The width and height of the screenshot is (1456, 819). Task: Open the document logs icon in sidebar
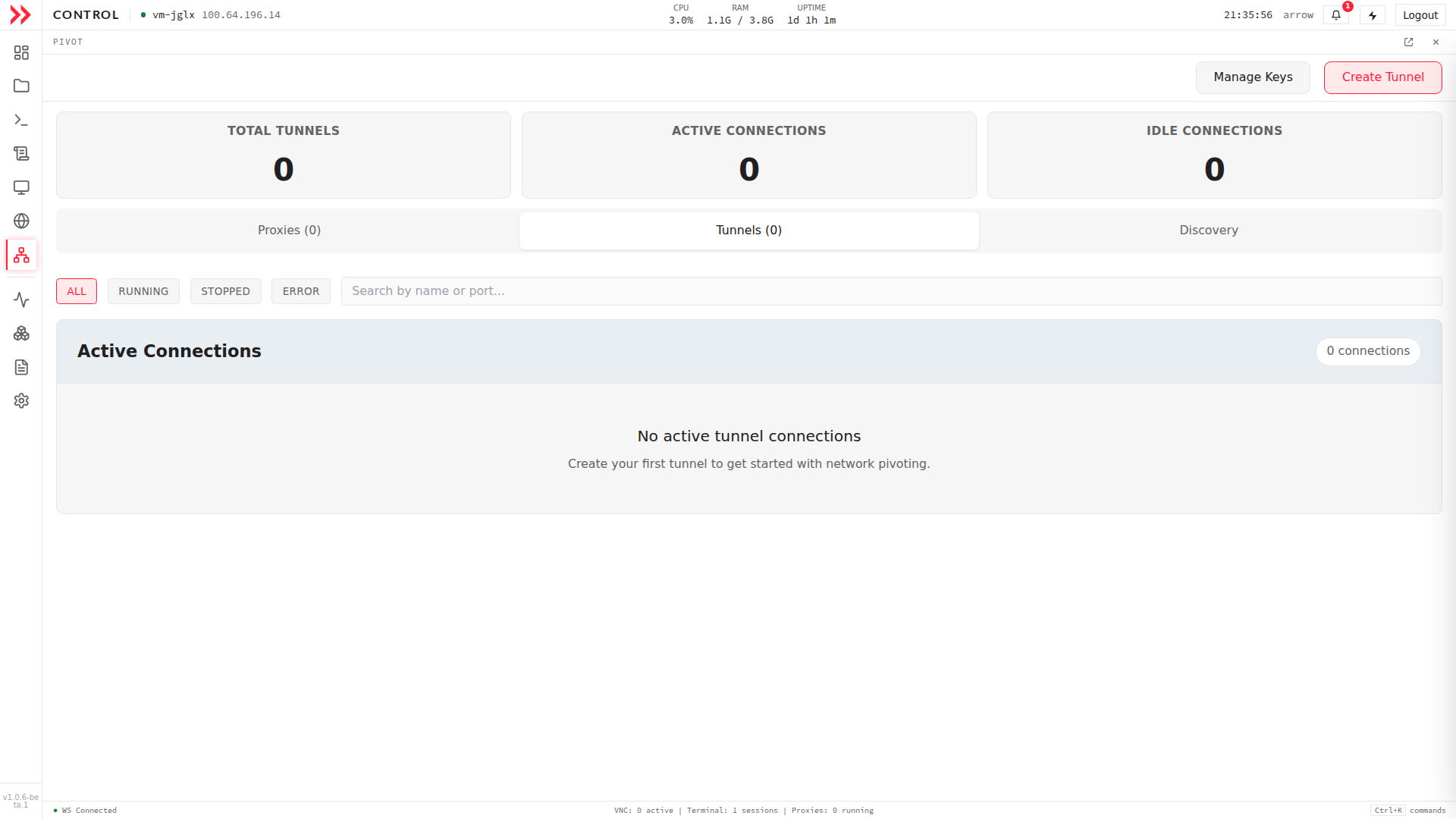pos(21,367)
